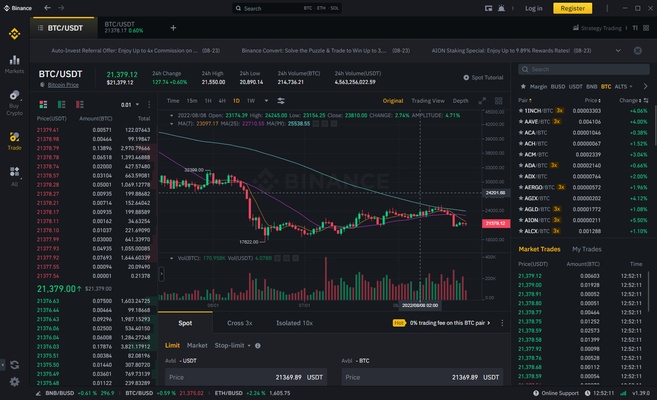Open the ALTS market dropdown

point(623,86)
